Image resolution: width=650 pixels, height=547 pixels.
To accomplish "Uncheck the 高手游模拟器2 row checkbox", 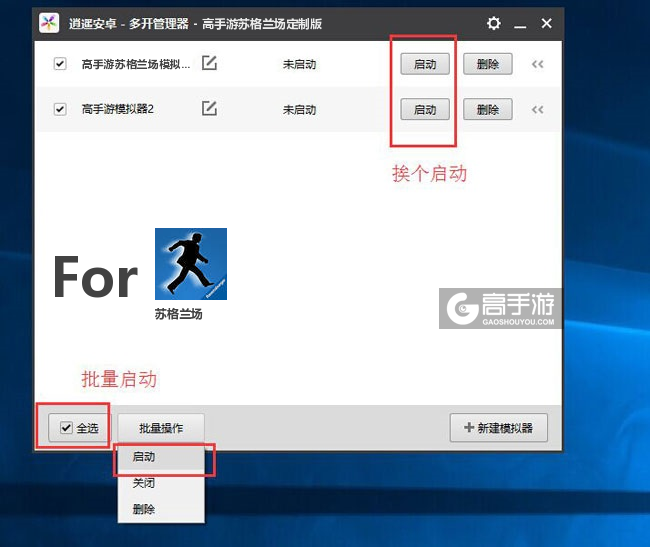I will pyautogui.click(x=60, y=109).
